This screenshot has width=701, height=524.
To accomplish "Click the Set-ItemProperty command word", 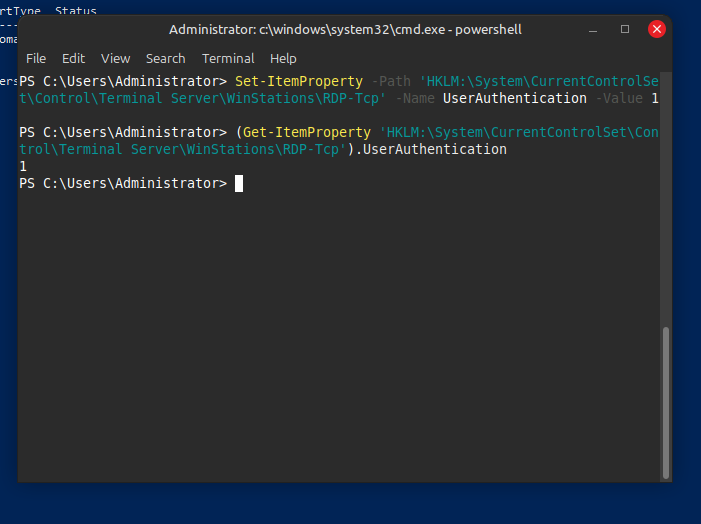I will [298, 81].
